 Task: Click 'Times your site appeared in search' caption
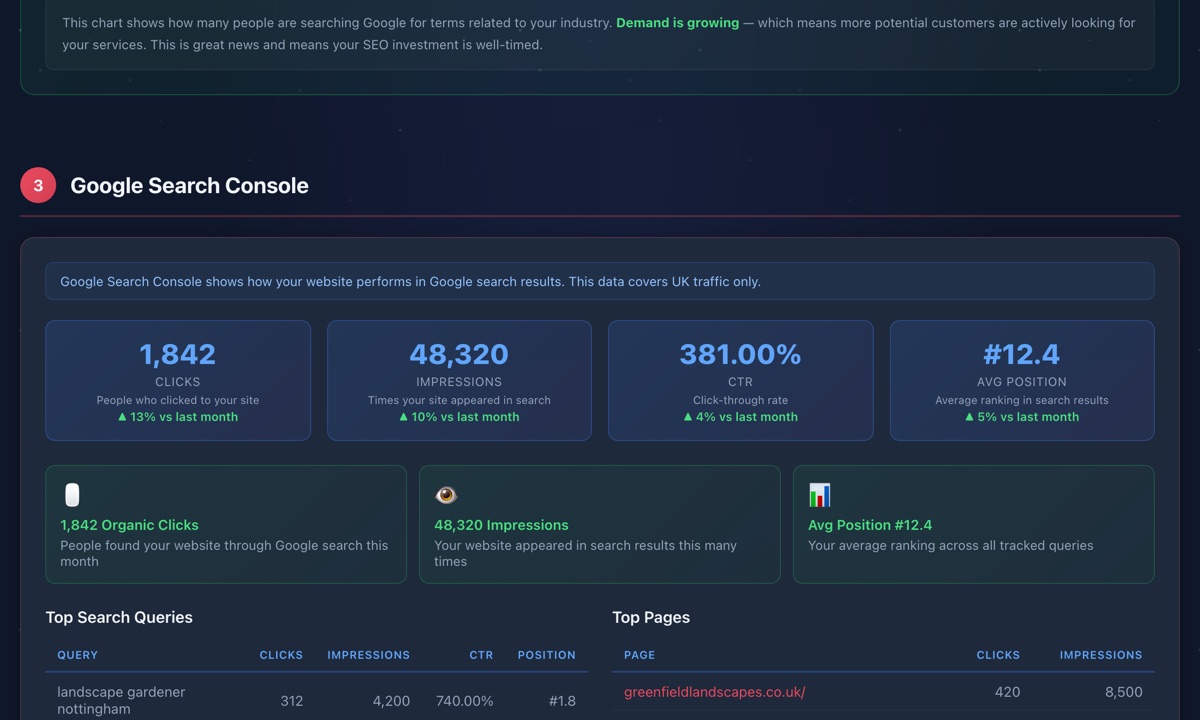(459, 400)
